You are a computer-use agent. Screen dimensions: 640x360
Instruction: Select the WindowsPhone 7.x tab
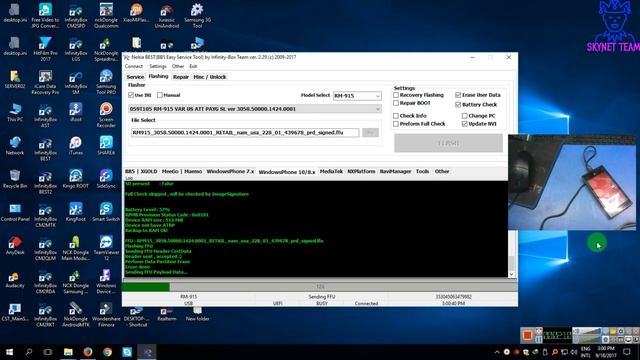click(230, 171)
